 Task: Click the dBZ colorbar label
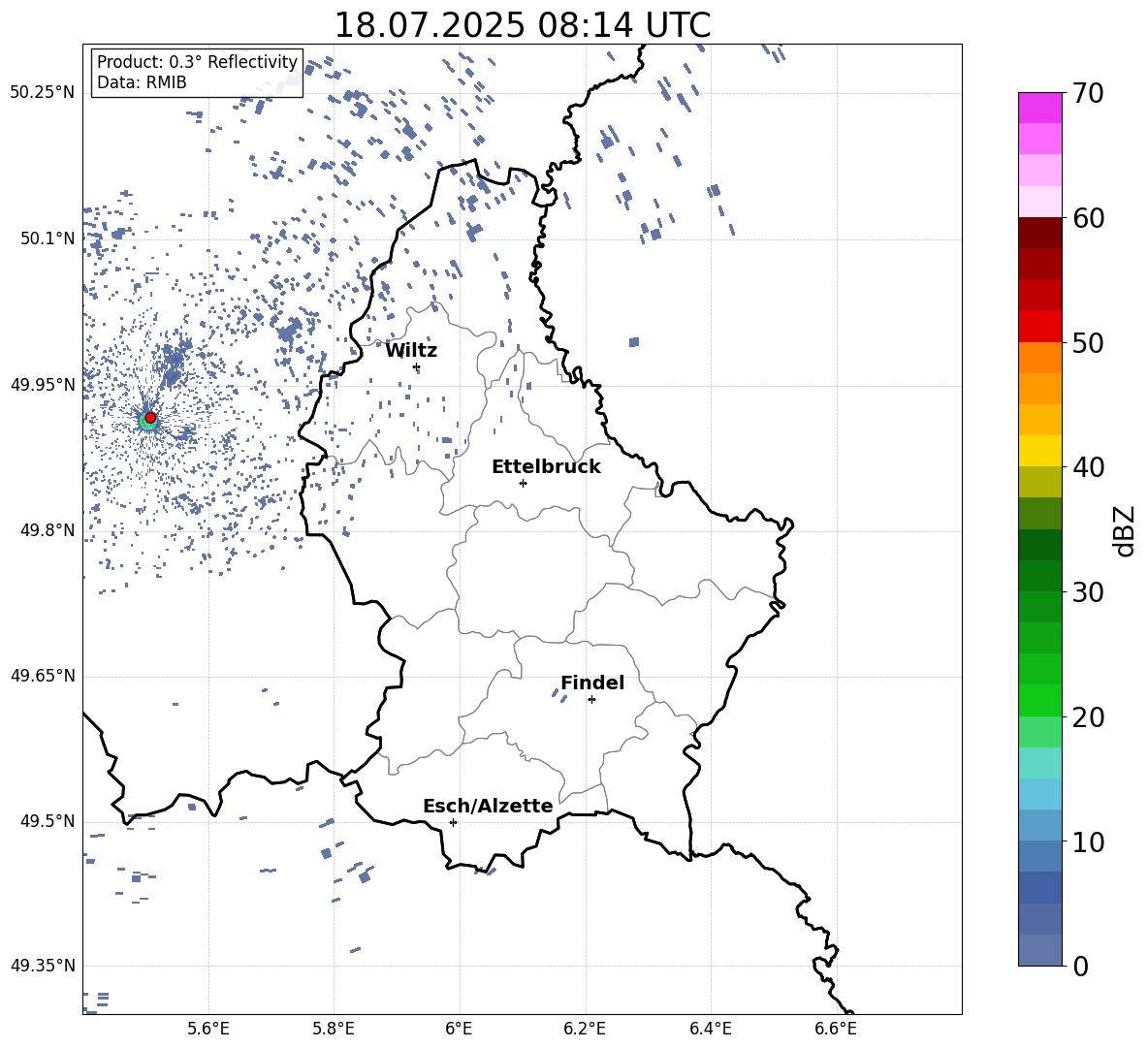[x=1126, y=530]
